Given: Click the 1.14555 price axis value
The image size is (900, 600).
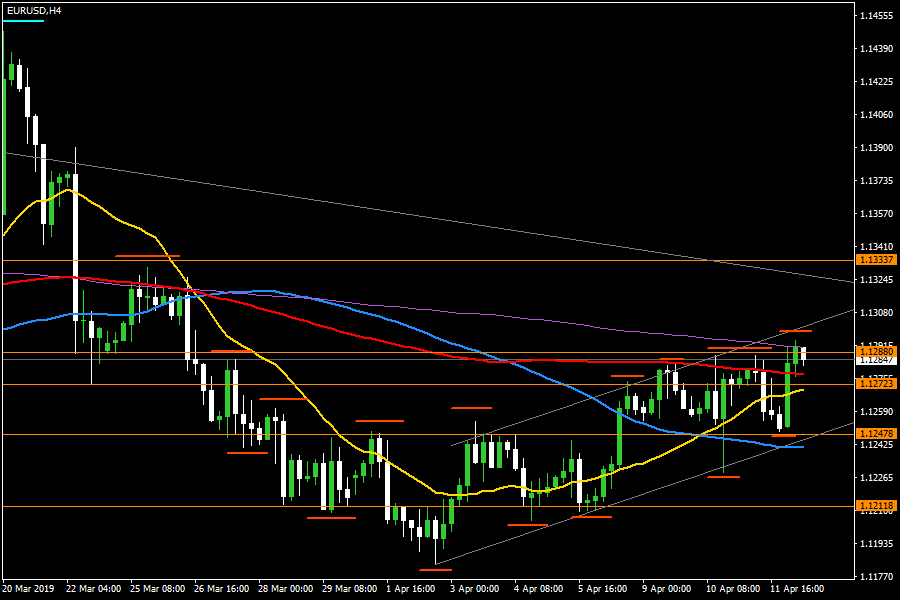Looking at the screenshot, I should point(877,16).
